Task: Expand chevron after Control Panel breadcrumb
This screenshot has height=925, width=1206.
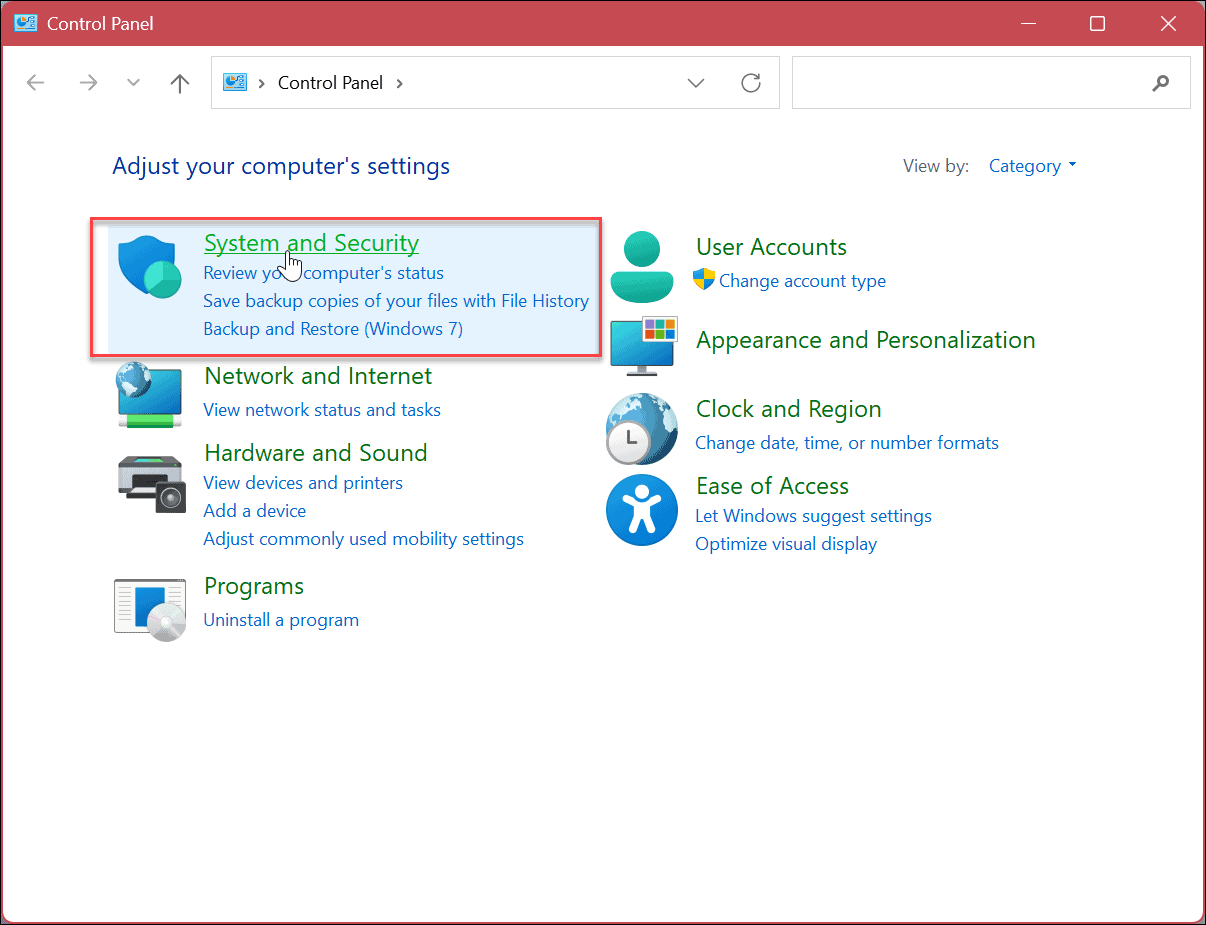Action: coord(400,83)
